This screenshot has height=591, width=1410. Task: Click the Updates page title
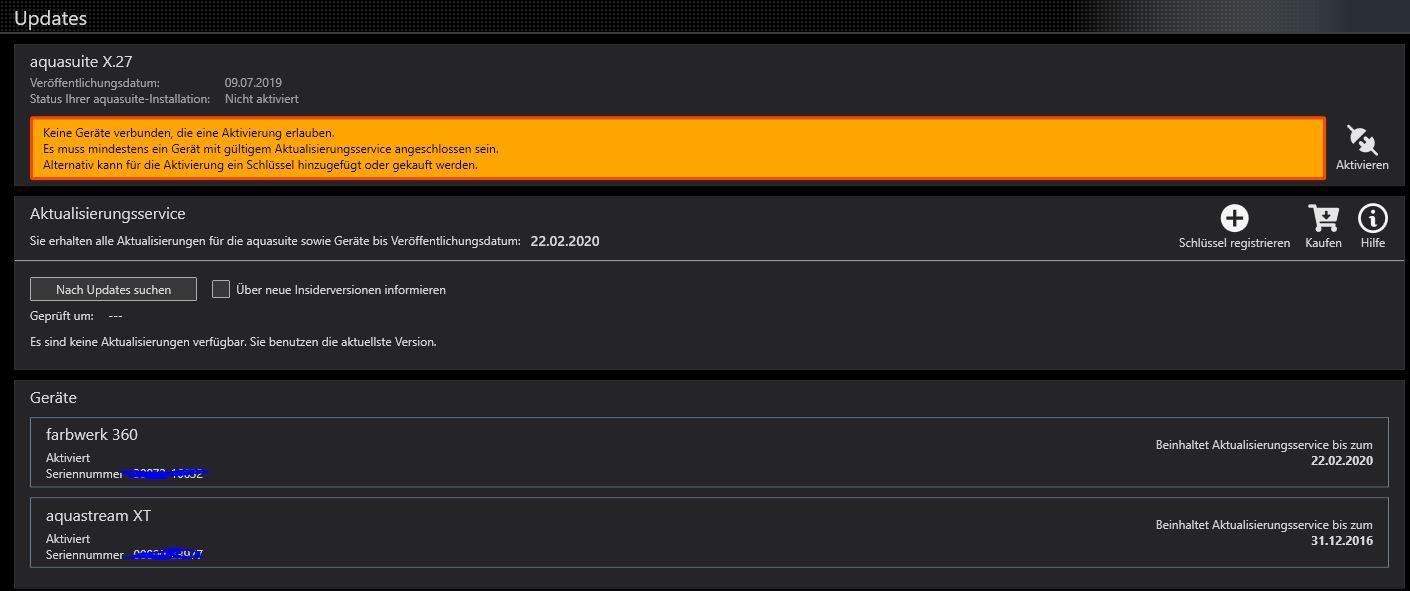point(50,18)
